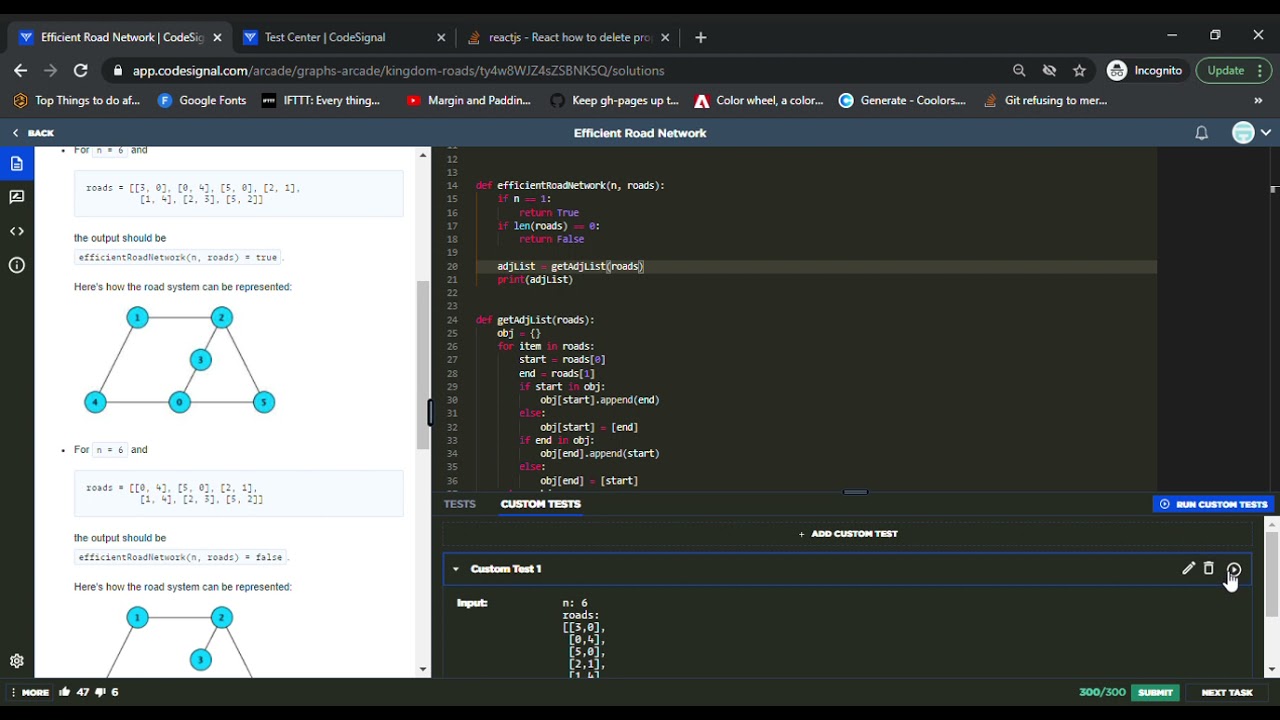
Task: Open the task description sidebar icon
Action: [x=17, y=164]
